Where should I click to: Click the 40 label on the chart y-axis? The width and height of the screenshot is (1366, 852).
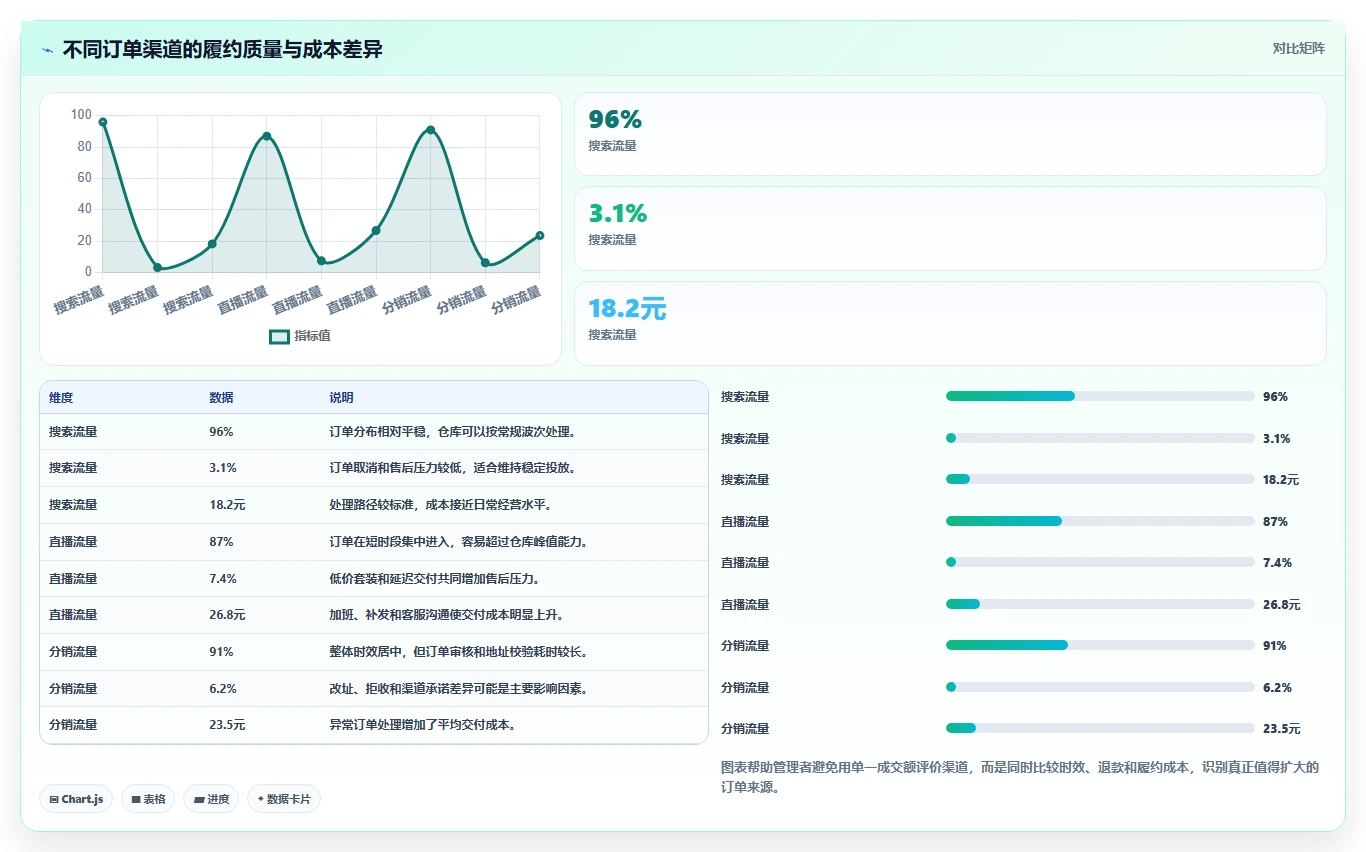(84, 209)
